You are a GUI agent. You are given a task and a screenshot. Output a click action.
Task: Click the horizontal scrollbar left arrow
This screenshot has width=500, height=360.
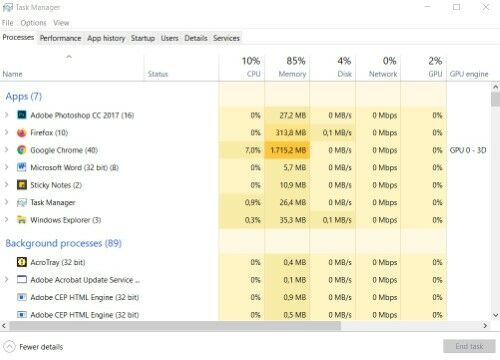point(4,326)
